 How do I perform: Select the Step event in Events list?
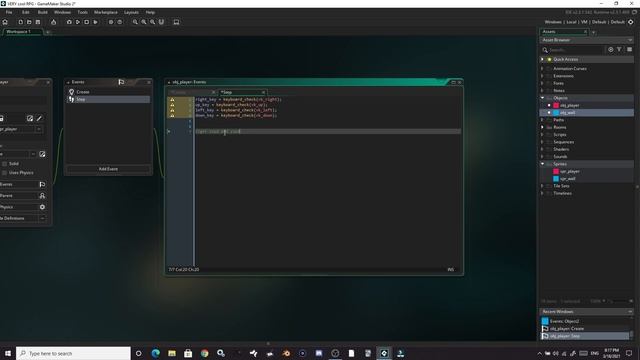108,99
